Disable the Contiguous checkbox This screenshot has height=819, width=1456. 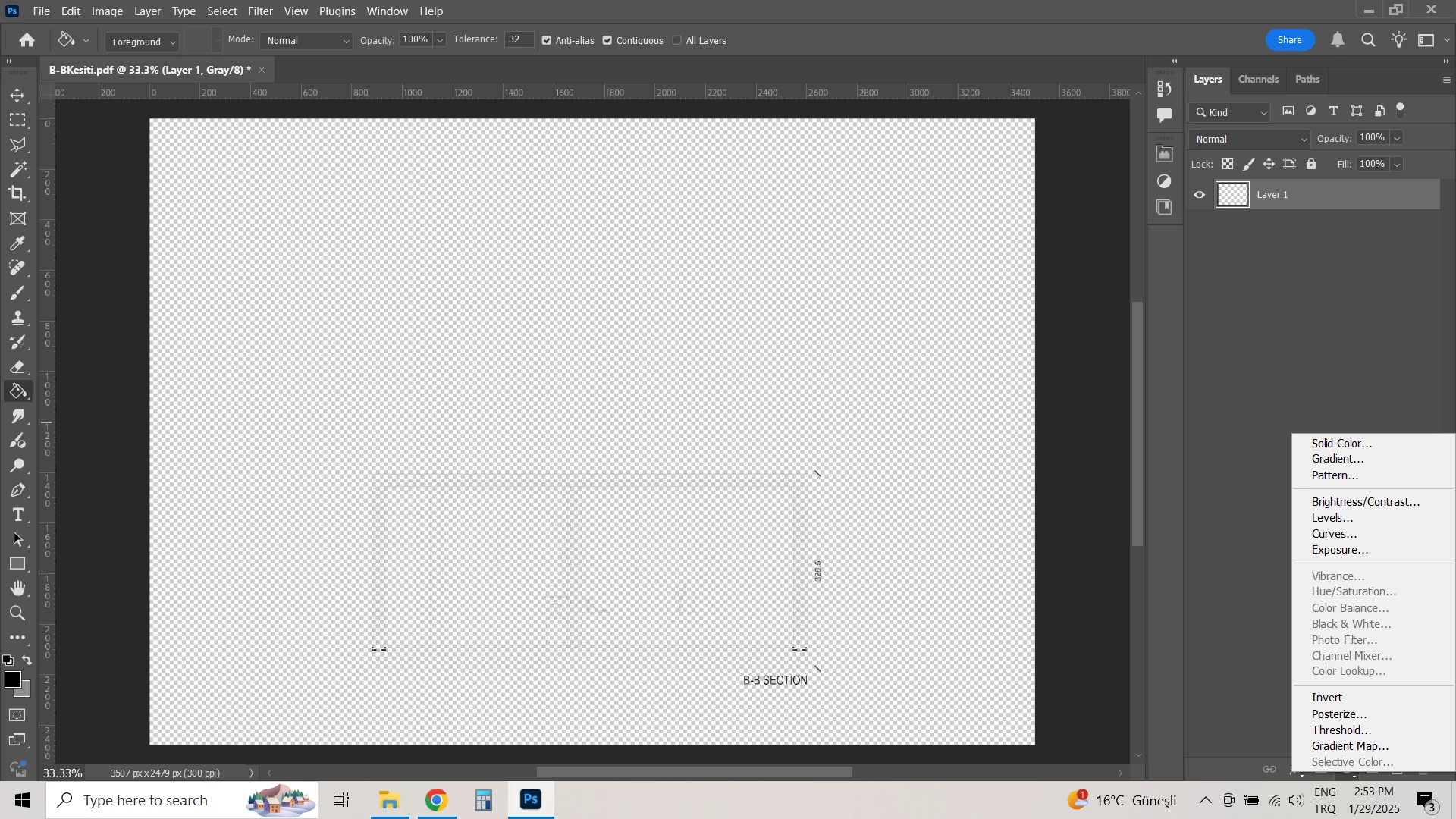tap(607, 41)
